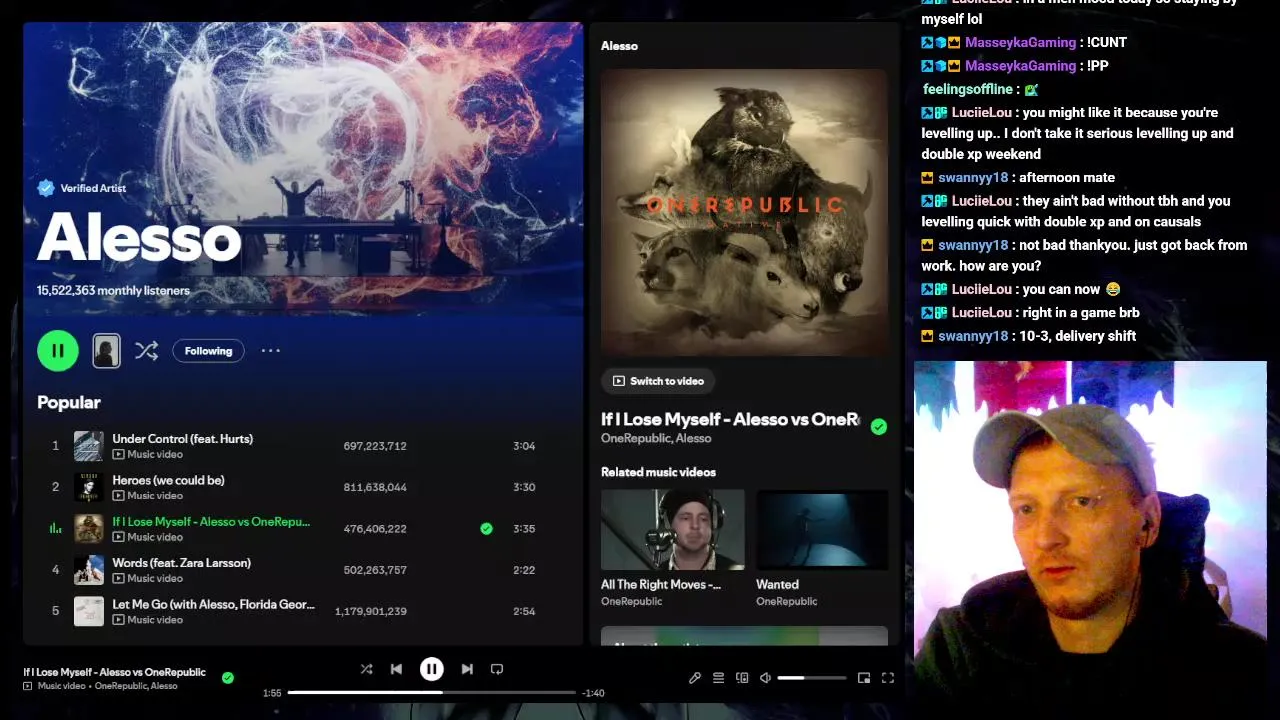Pause playback with the big green button
The image size is (1280, 720).
58,351
